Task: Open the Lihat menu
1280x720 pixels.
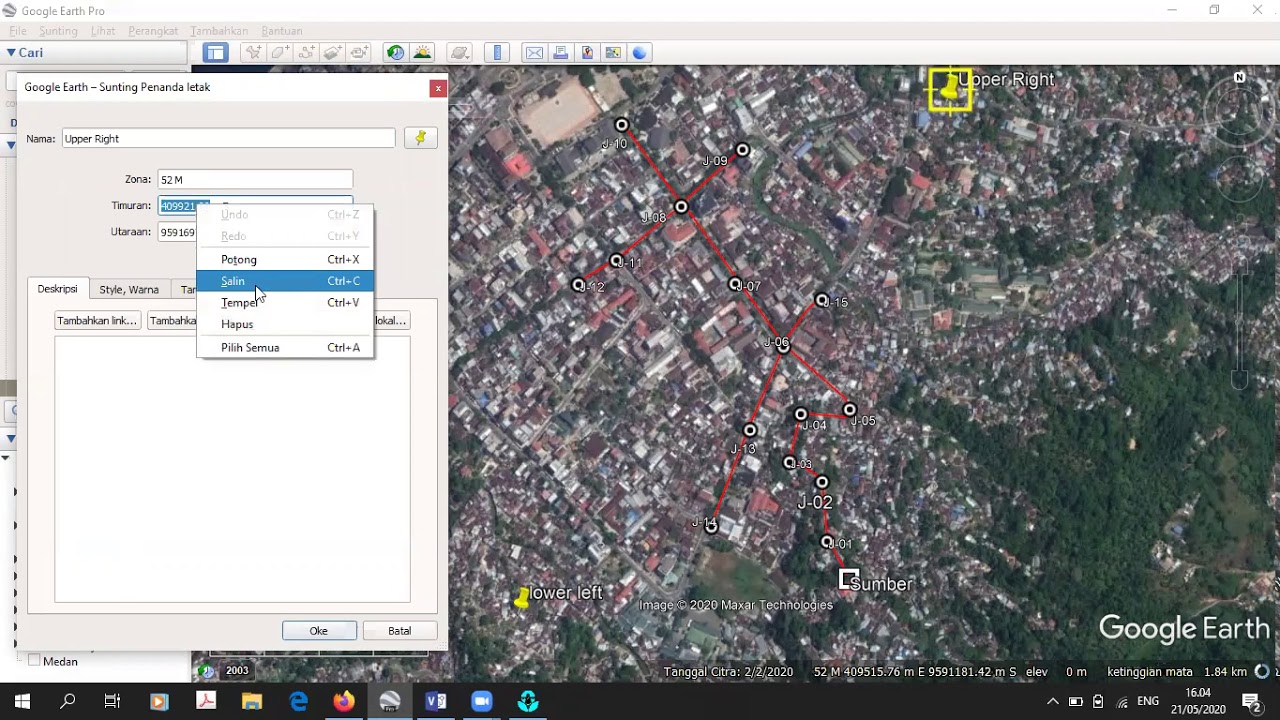Action: click(103, 31)
